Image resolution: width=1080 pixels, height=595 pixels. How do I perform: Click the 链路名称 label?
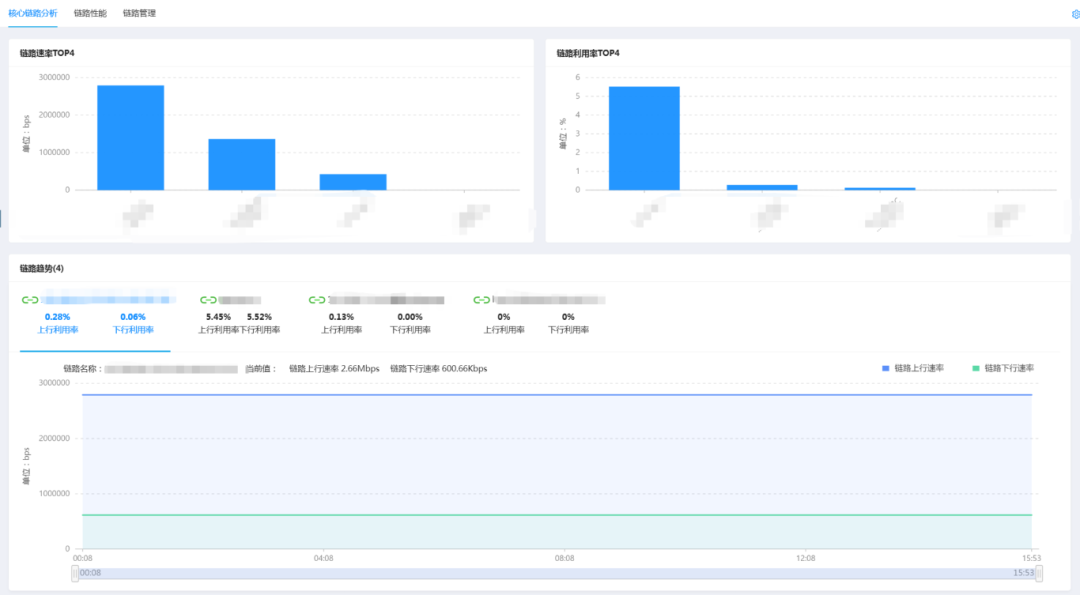point(82,368)
